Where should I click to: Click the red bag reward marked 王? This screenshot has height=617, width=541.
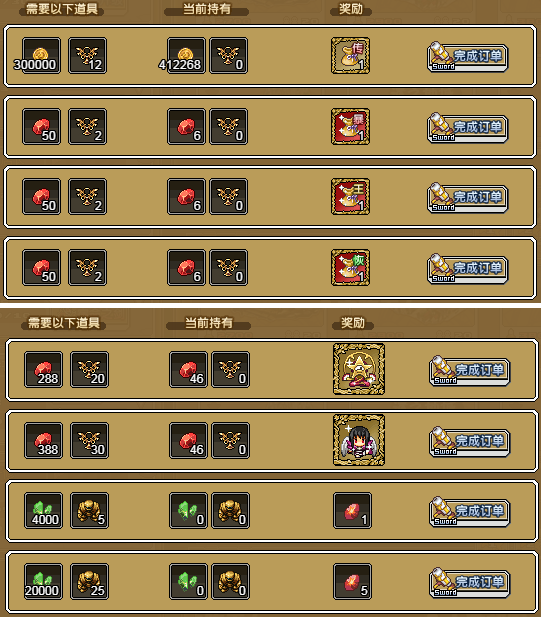click(350, 196)
